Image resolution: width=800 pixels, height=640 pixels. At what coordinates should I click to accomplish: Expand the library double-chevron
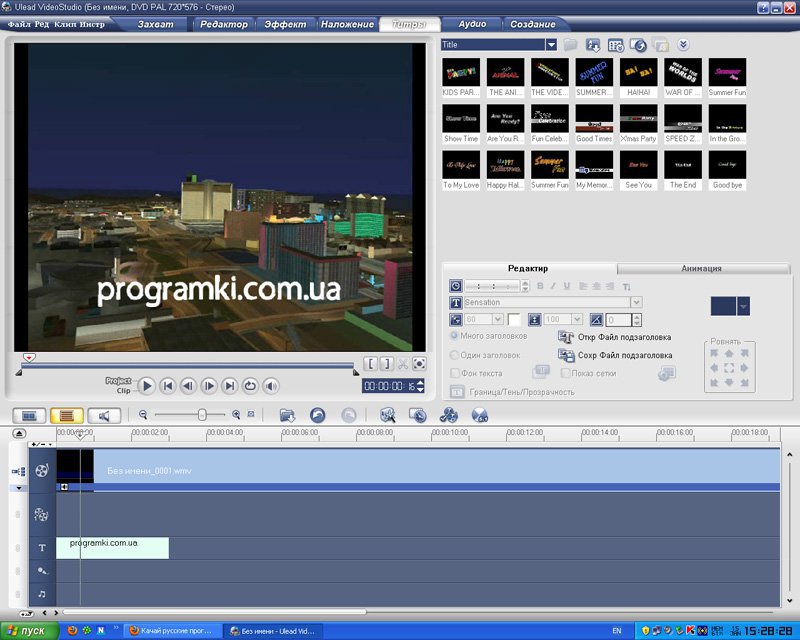coord(683,45)
